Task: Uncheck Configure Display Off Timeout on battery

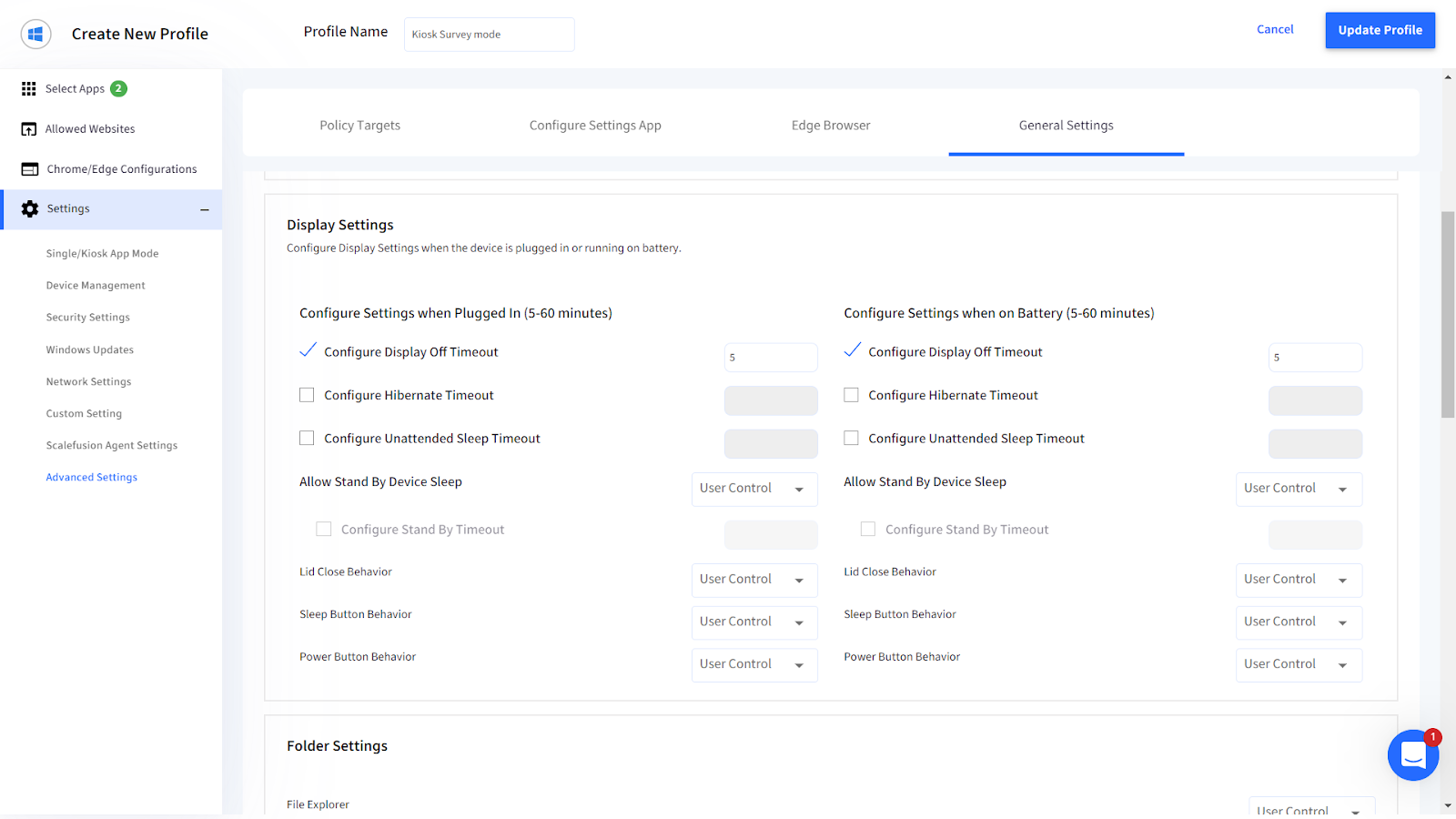Action: (x=851, y=350)
